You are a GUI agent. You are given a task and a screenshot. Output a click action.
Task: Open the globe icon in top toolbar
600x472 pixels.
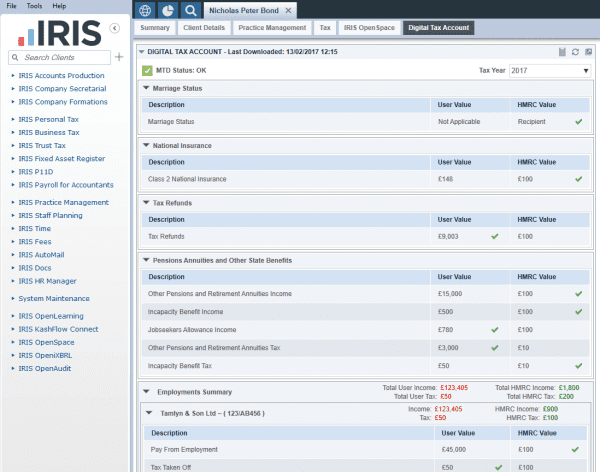point(145,10)
